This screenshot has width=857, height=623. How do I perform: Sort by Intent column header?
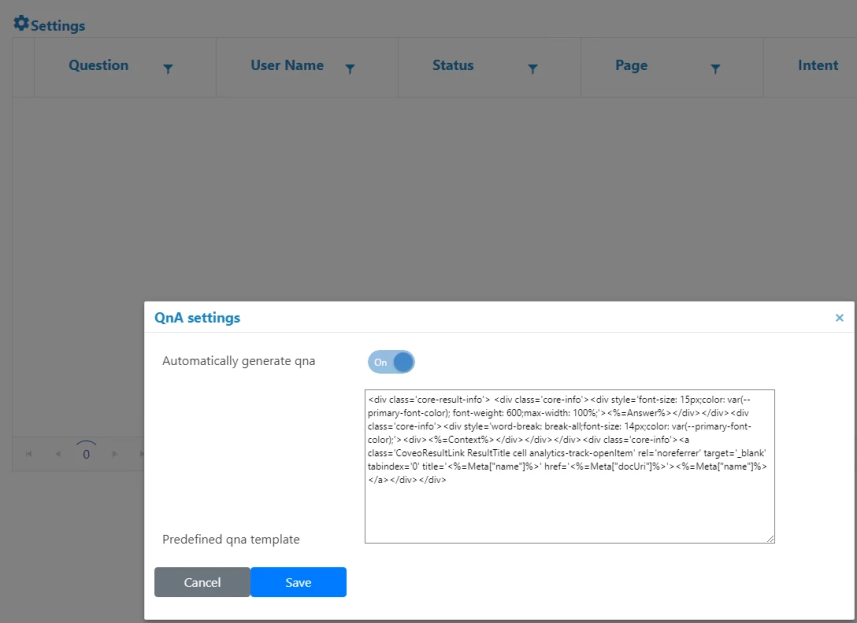[817, 66]
